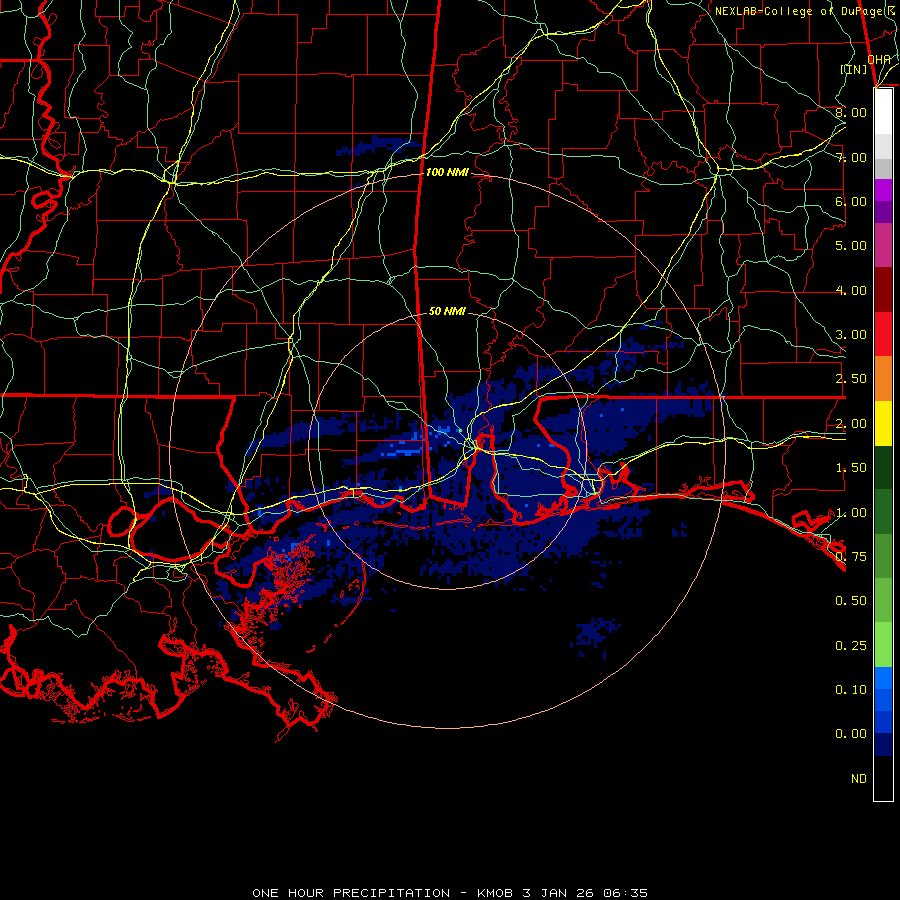Pick the black ND swatch on scale
Screen dimensions: 900x900
(883, 778)
